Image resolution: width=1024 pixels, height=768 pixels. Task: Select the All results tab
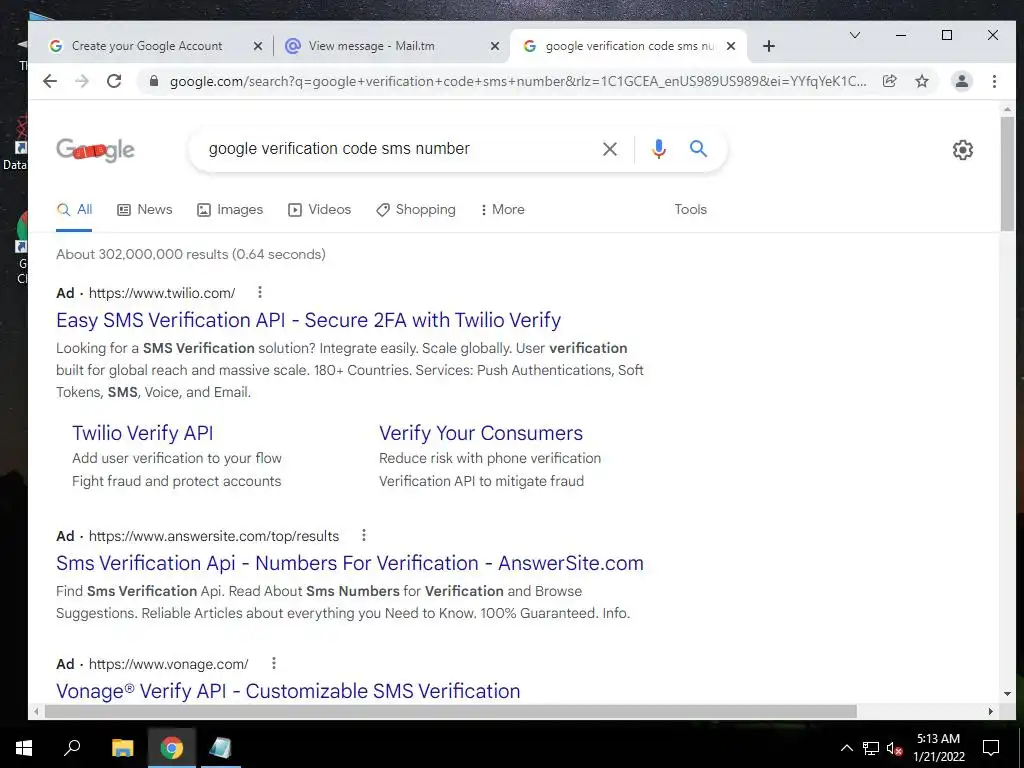pyautogui.click(x=74, y=210)
